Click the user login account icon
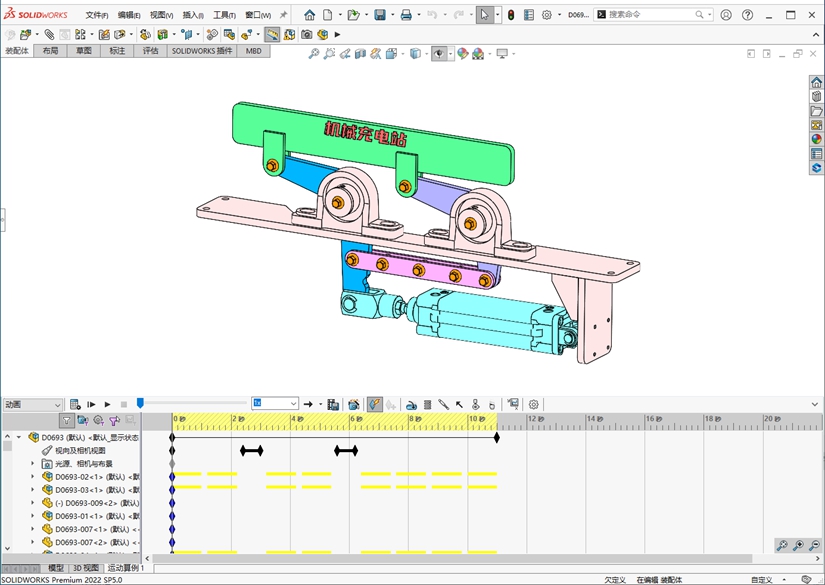This screenshot has width=825, height=585. point(726,15)
